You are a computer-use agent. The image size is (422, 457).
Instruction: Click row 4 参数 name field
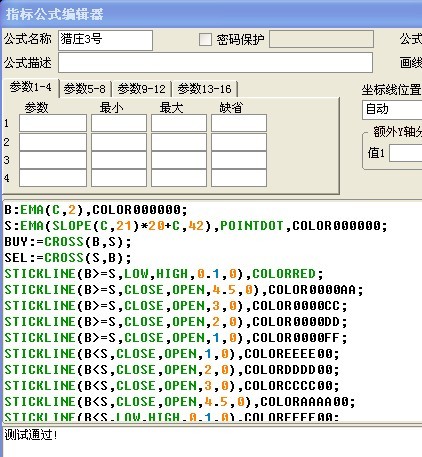click(x=53, y=178)
